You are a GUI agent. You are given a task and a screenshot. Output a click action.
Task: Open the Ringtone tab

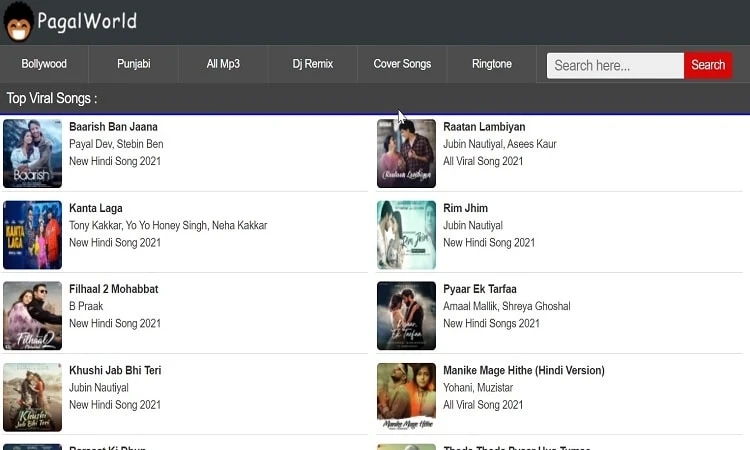(492, 64)
